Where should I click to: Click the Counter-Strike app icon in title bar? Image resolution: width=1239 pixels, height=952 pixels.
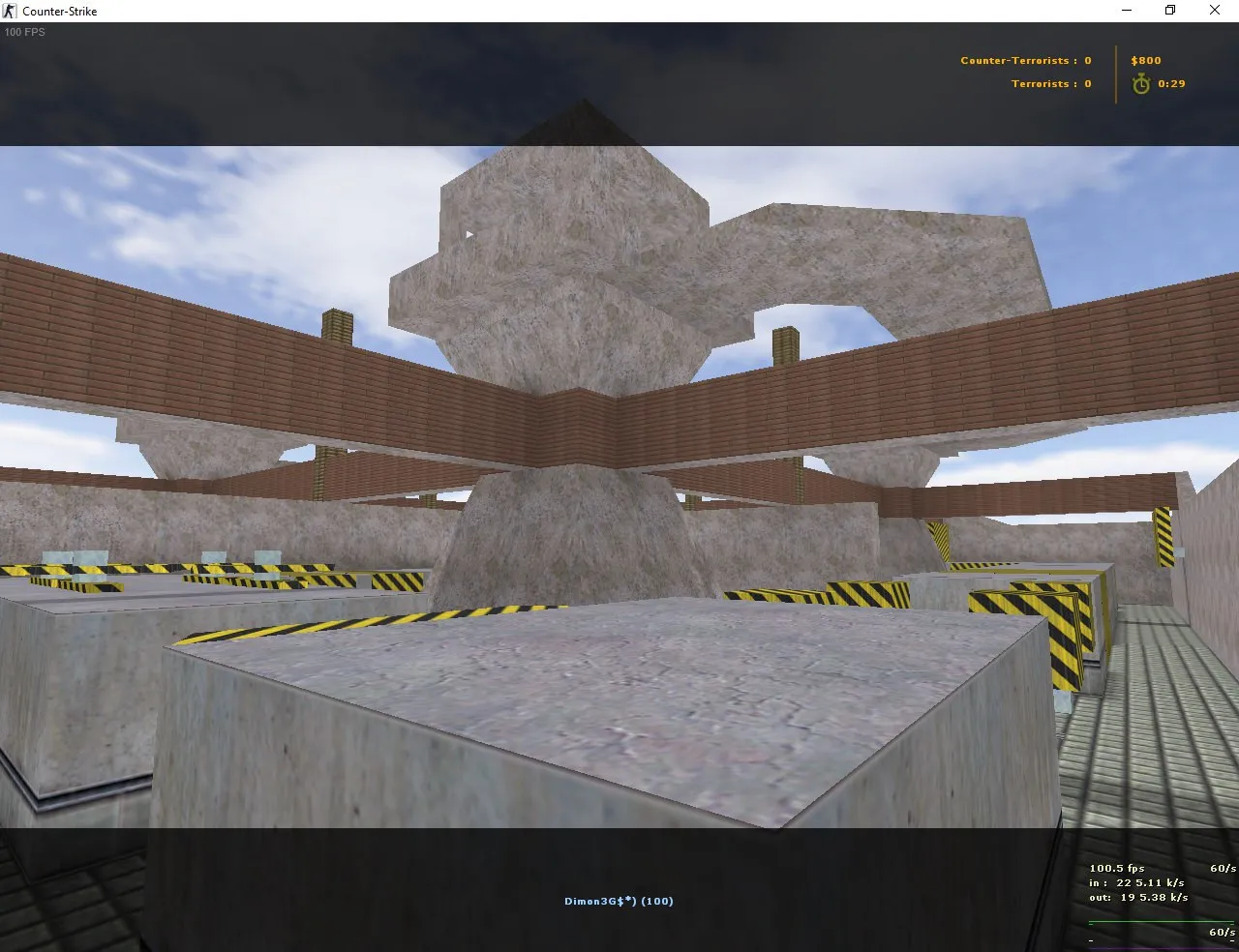click(x=11, y=11)
